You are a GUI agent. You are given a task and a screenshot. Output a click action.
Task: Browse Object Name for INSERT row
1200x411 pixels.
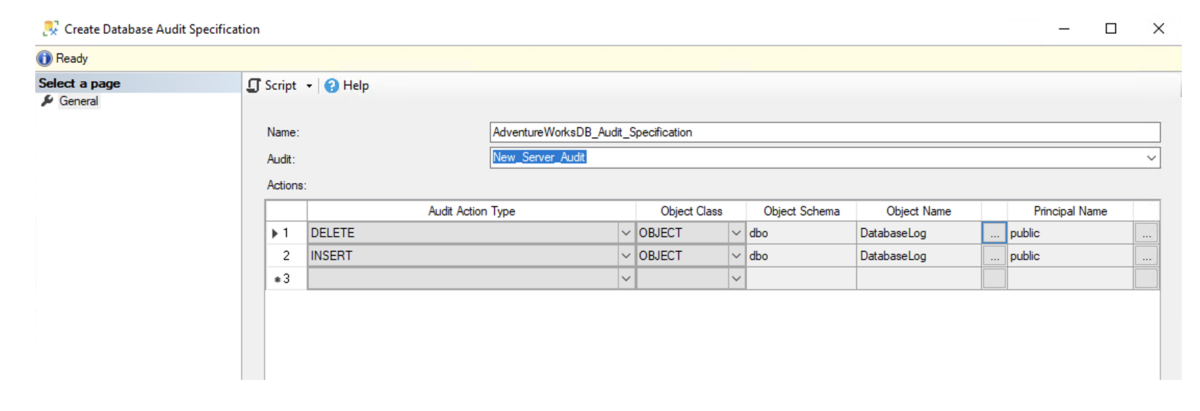coord(994,256)
